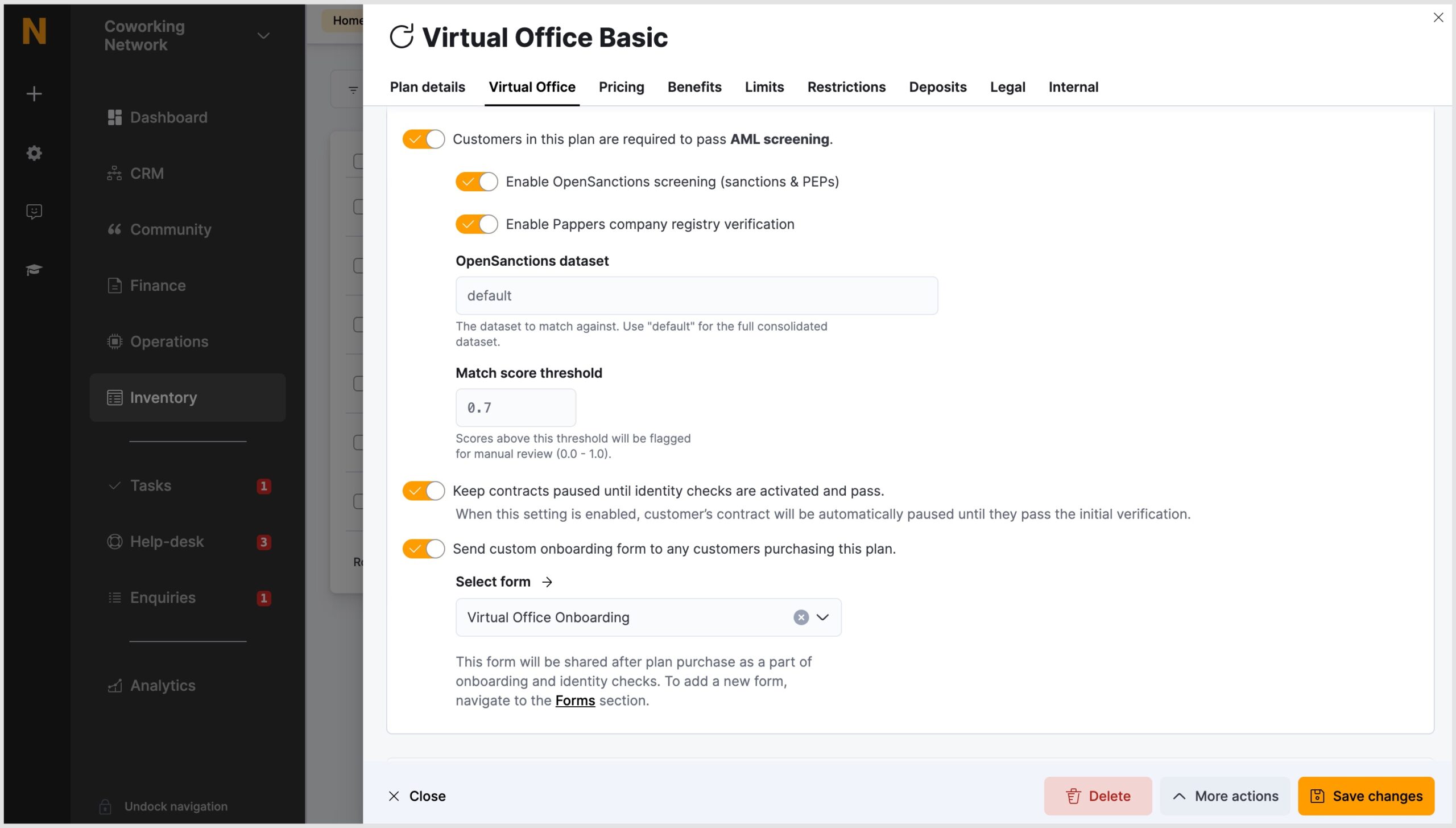This screenshot has width=1456, height=828.
Task: Click the plus add icon in sidebar
Action: tap(34, 94)
